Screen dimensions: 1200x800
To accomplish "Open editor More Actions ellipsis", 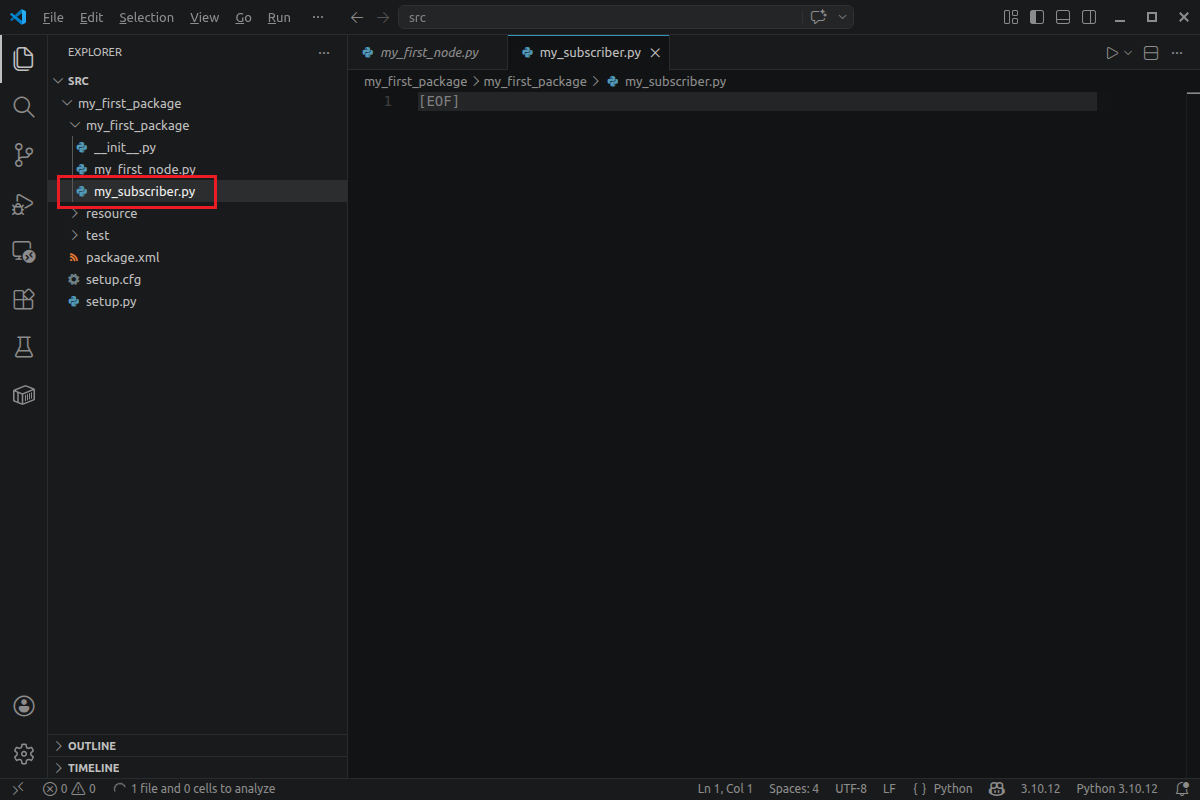I will click(1177, 53).
